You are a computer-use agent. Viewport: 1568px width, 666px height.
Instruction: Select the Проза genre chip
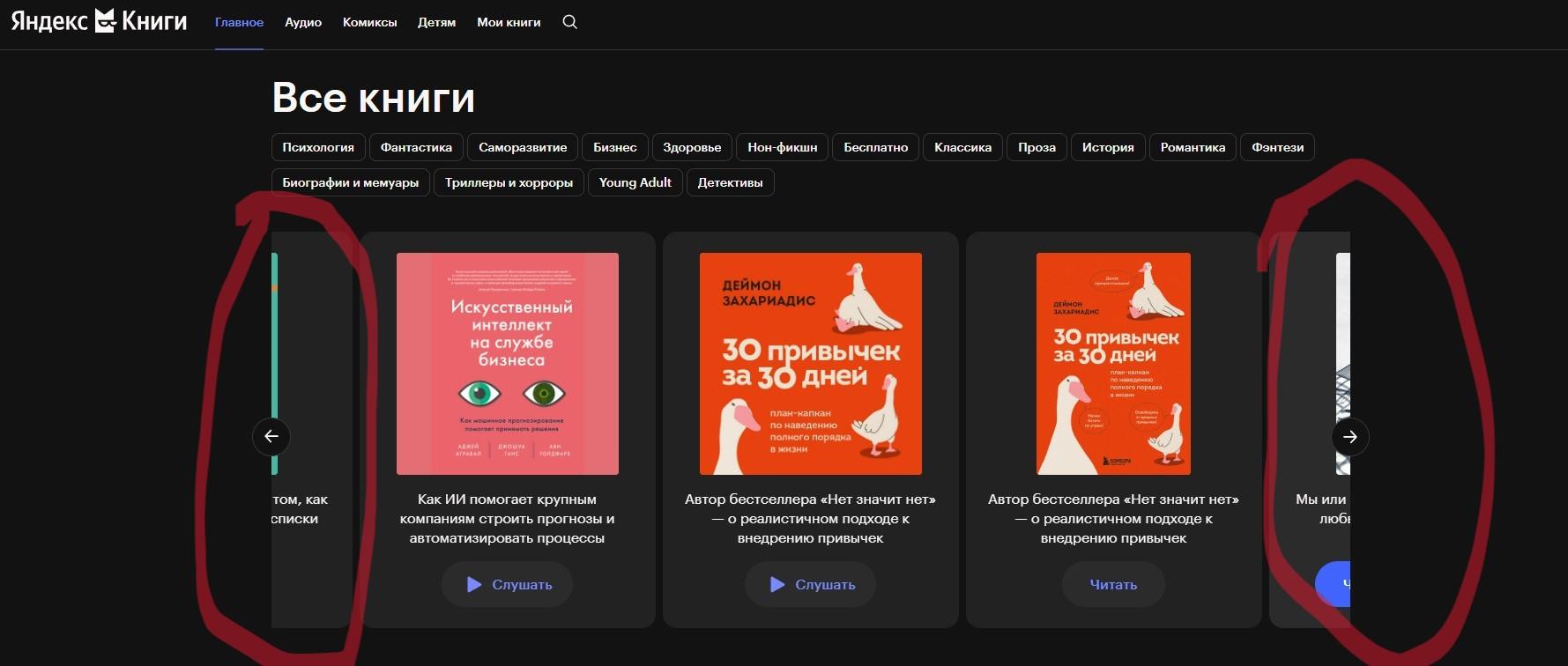1037,147
